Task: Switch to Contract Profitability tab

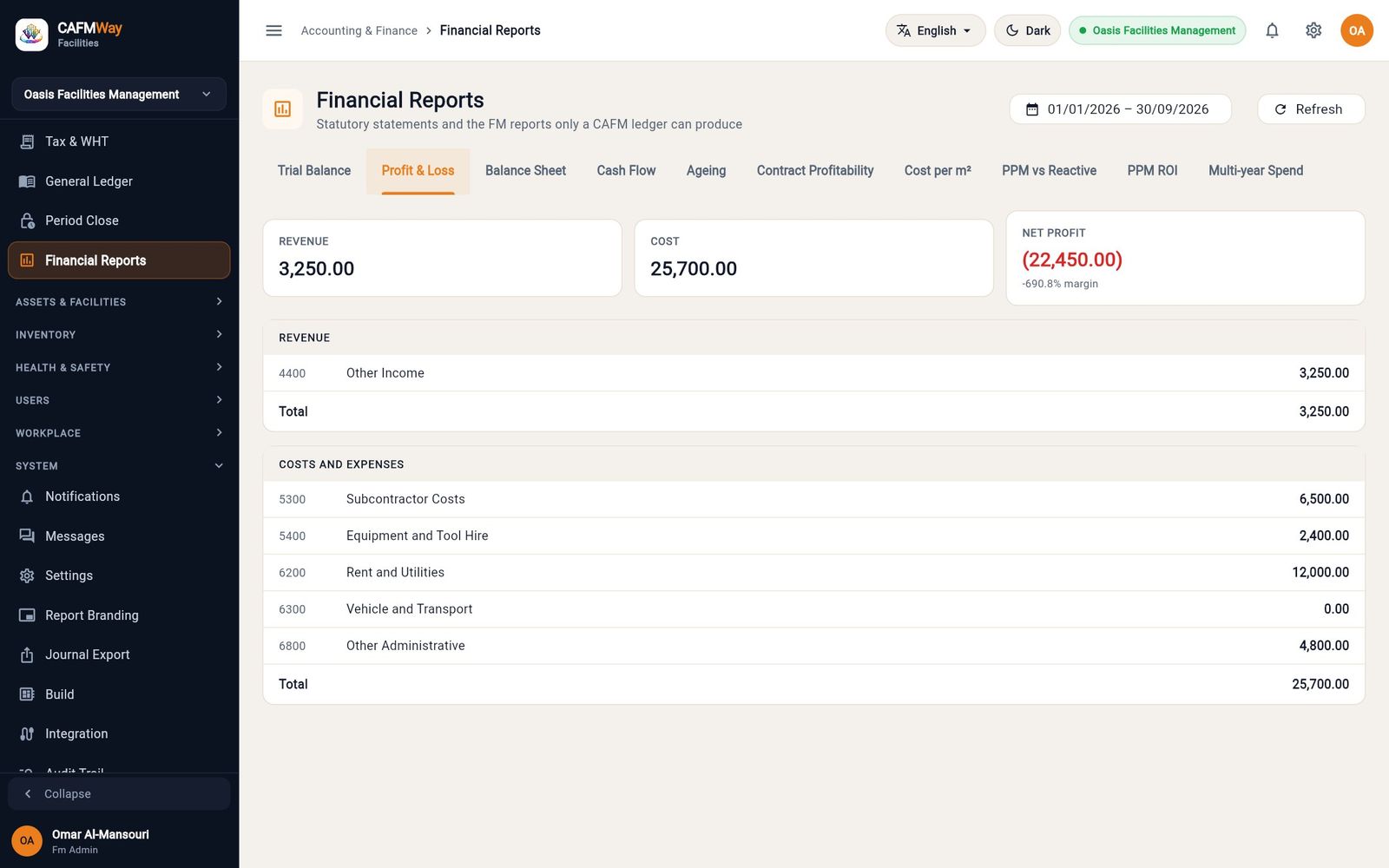Action: [x=815, y=171]
